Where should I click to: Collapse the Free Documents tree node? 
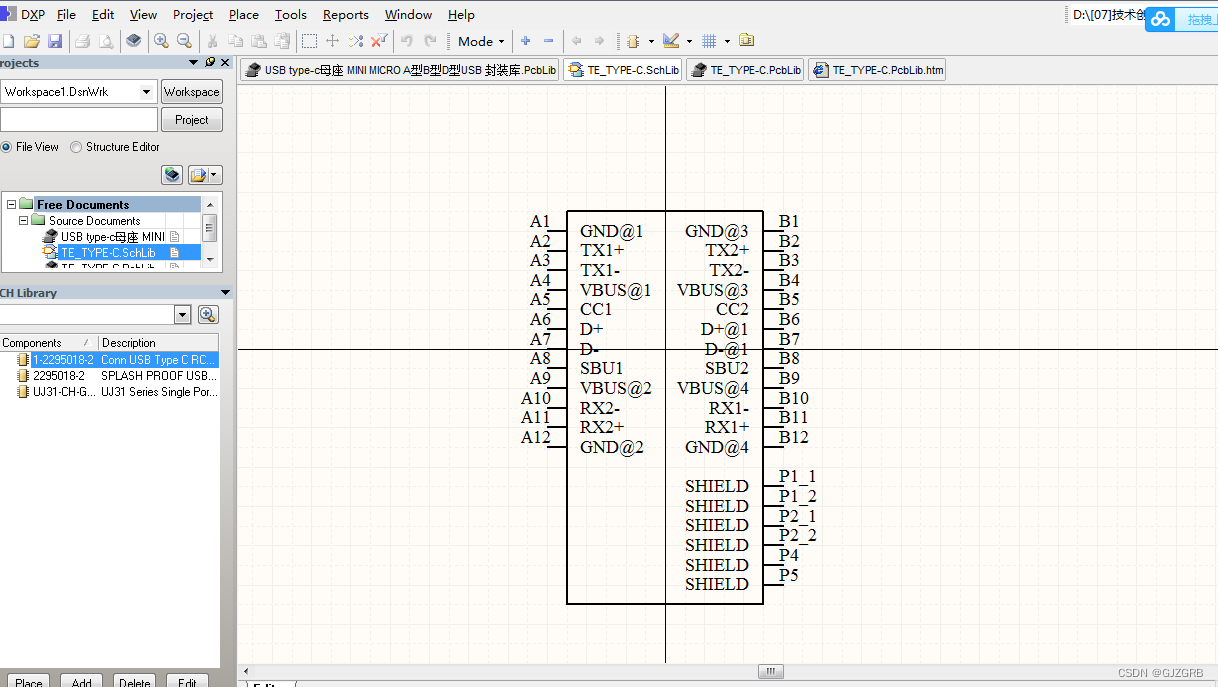[x=10, y=204]
